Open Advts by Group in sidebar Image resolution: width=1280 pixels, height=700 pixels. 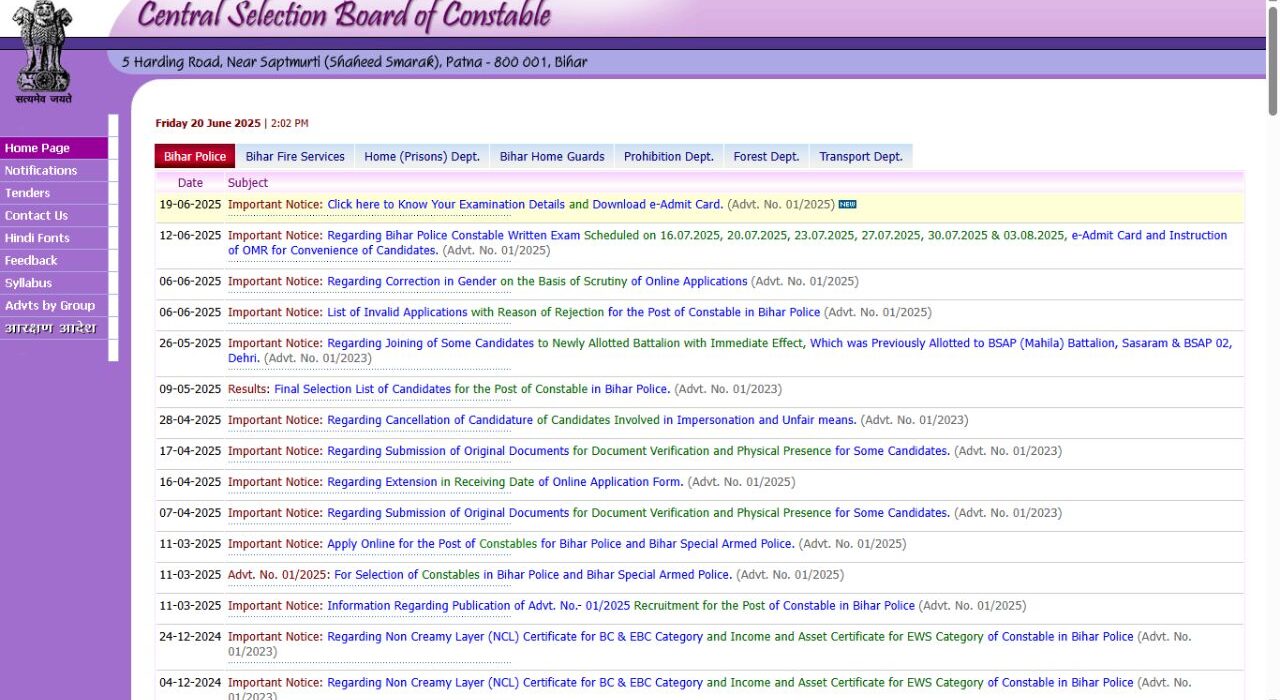tap(54, 306)
